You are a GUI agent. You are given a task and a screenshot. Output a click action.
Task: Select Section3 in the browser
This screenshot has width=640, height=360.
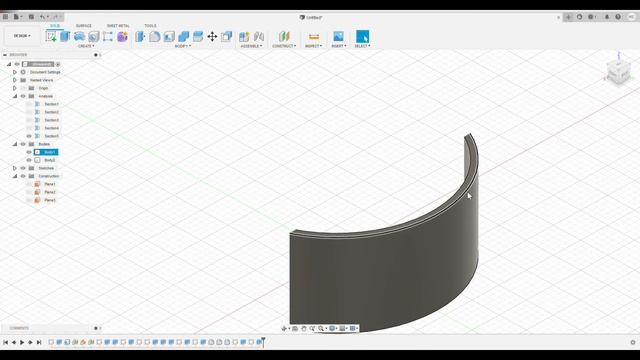(x=51, y=120)
